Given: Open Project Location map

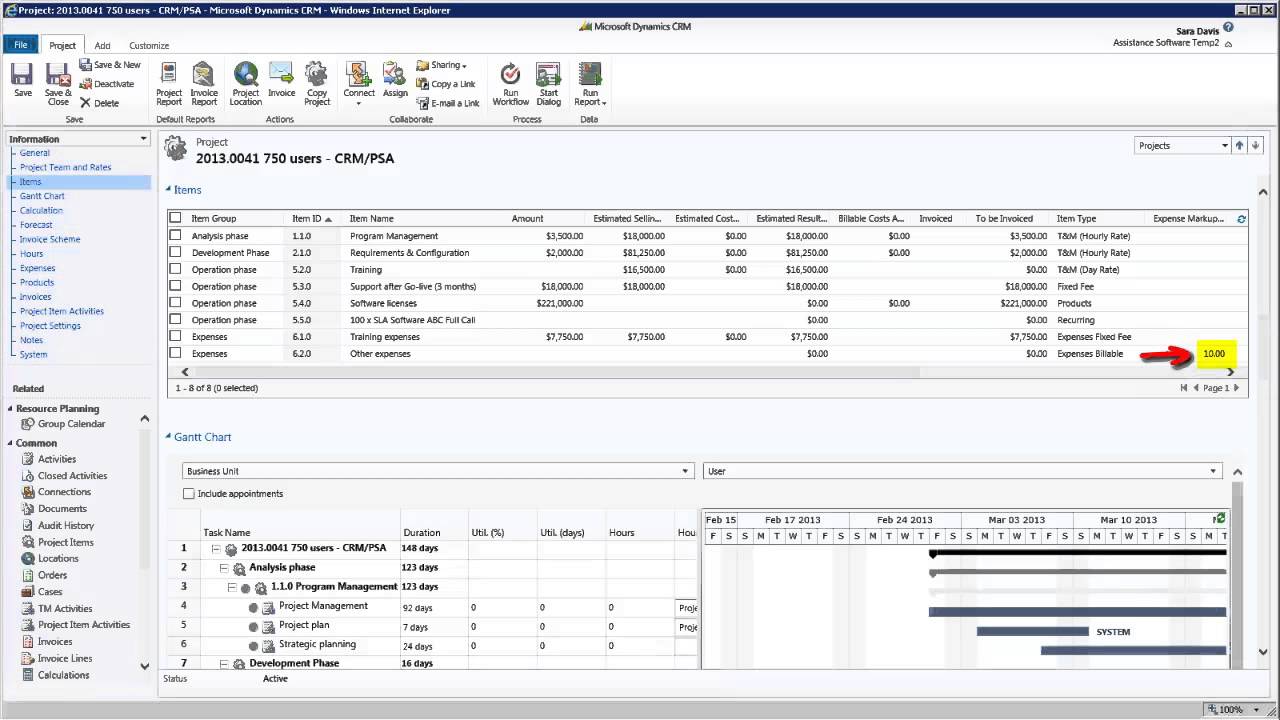Looking at the screenshot, I should [x=246, y=84].
